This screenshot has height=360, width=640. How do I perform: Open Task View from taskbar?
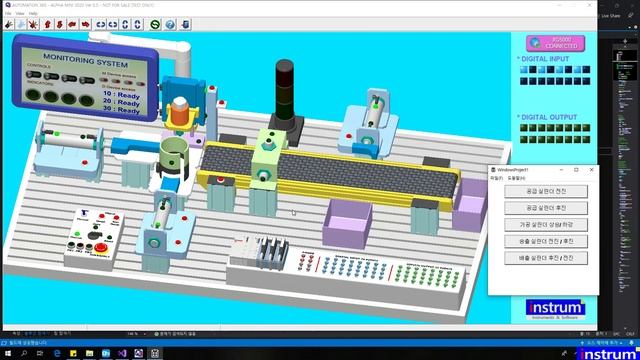[40, 353]
